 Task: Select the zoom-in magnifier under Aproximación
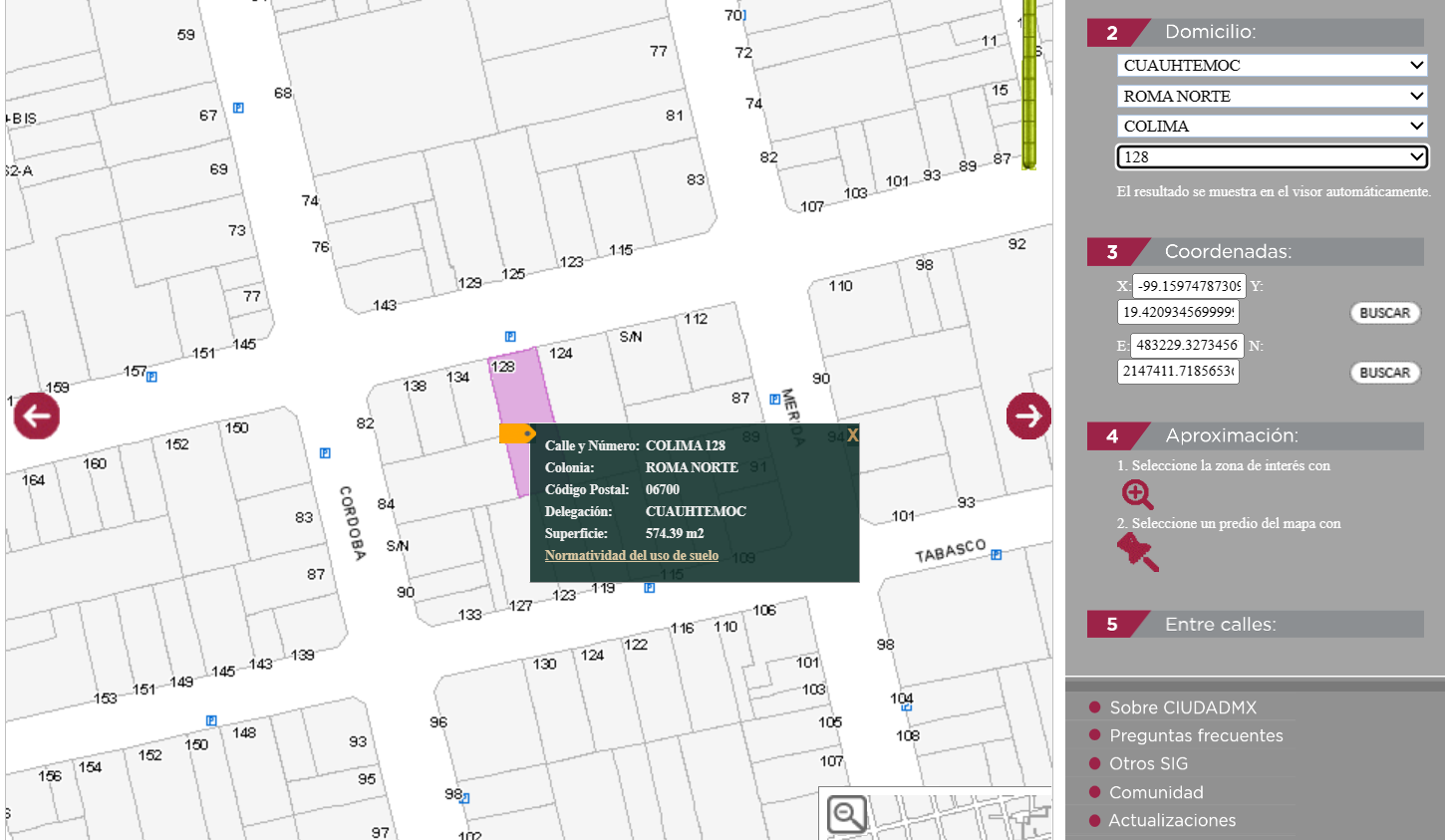[1137, 494]
